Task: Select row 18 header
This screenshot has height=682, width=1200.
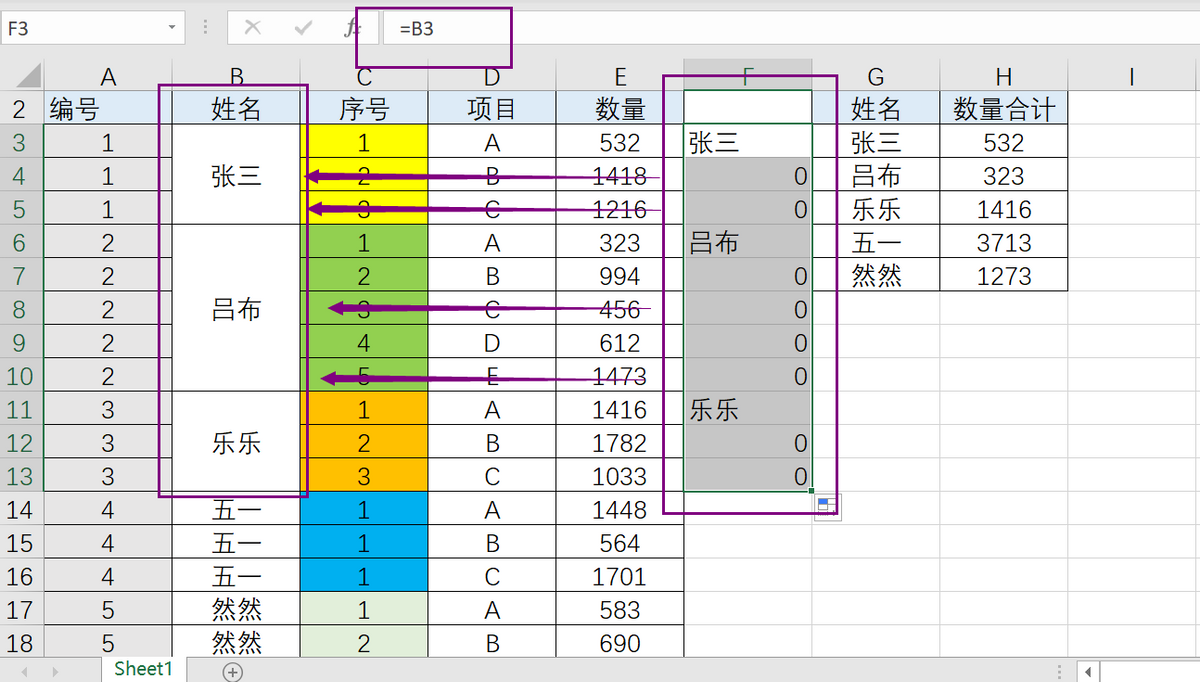Action: point(22,643)
